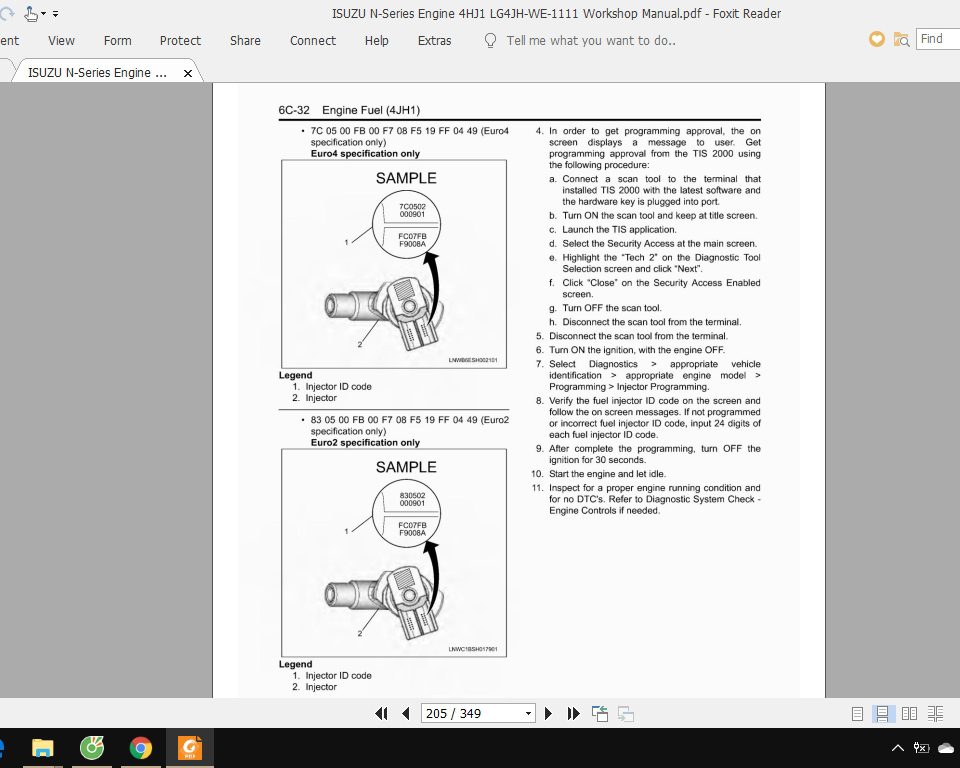The width and height of the screenshot is (960, 768).
Task: Open the View menu
Action: (61, 40)
